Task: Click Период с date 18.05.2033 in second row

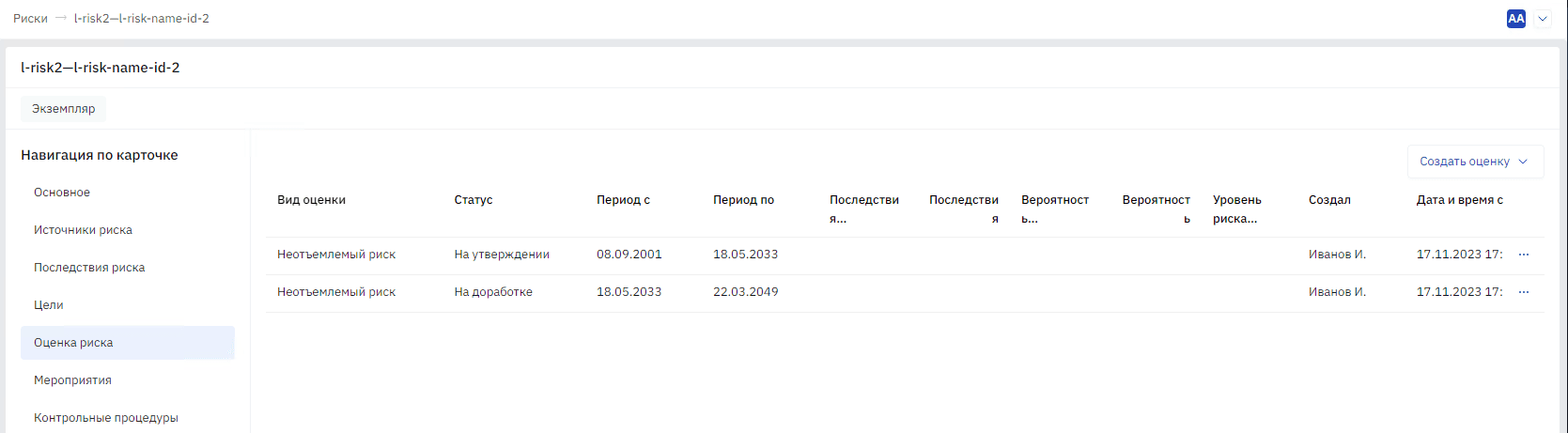Action: 629,292
